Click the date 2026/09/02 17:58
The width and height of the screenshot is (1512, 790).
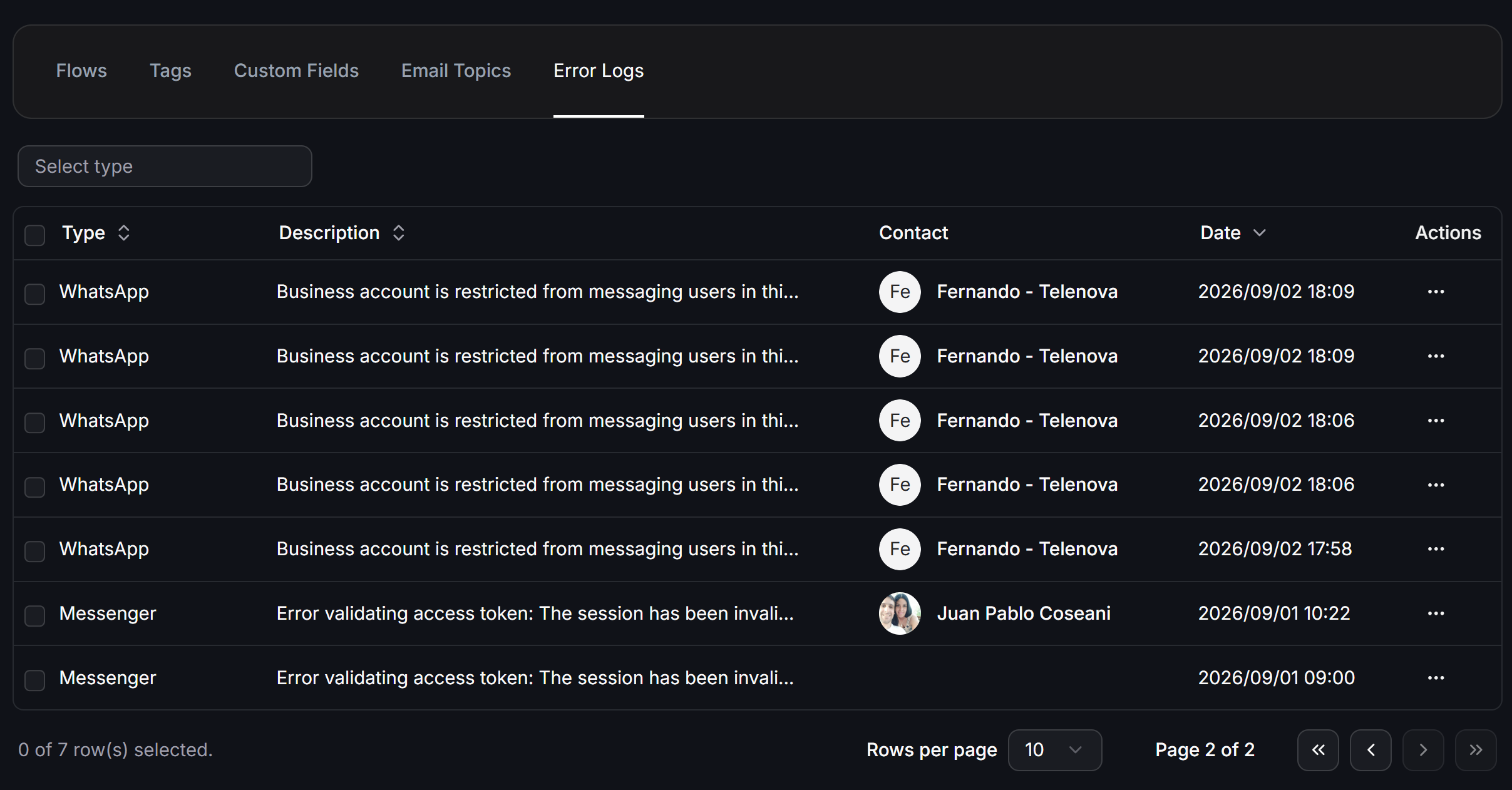[1275, 549]
